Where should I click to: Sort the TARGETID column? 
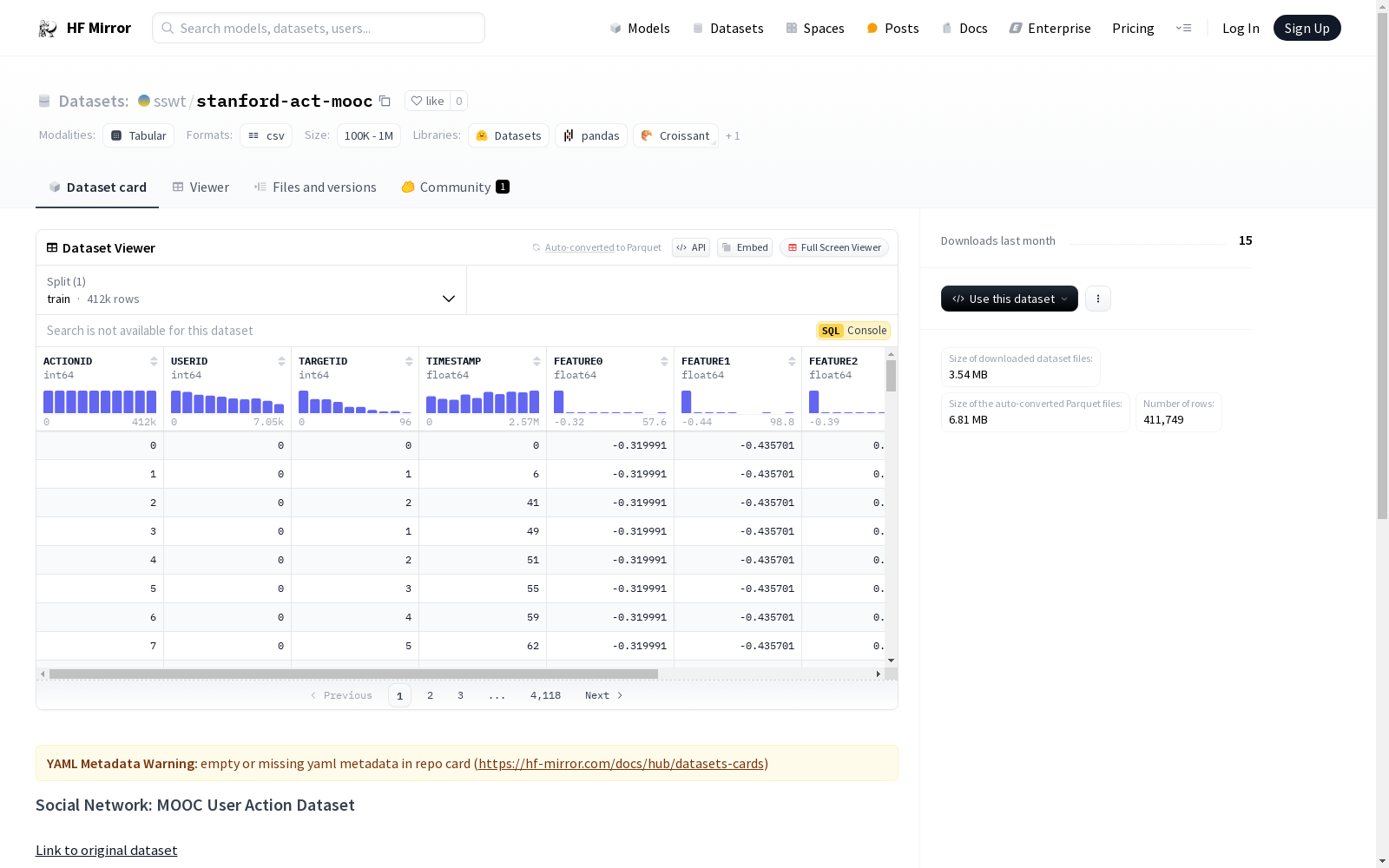[409, 361]
